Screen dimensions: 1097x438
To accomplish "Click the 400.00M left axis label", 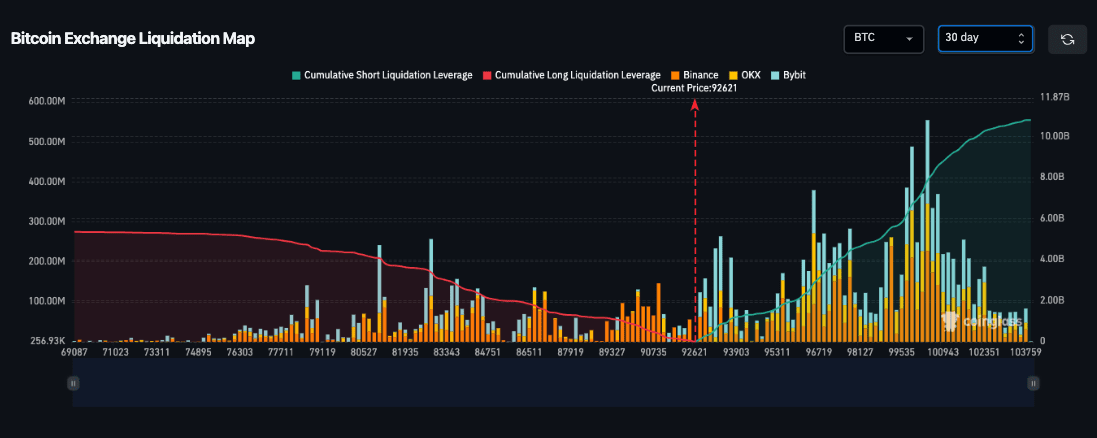I will click(48, 181).
